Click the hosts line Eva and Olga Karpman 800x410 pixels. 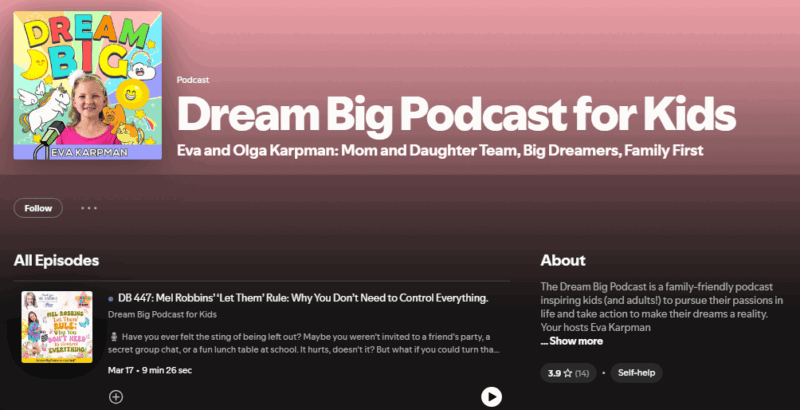tap(440, 150)
